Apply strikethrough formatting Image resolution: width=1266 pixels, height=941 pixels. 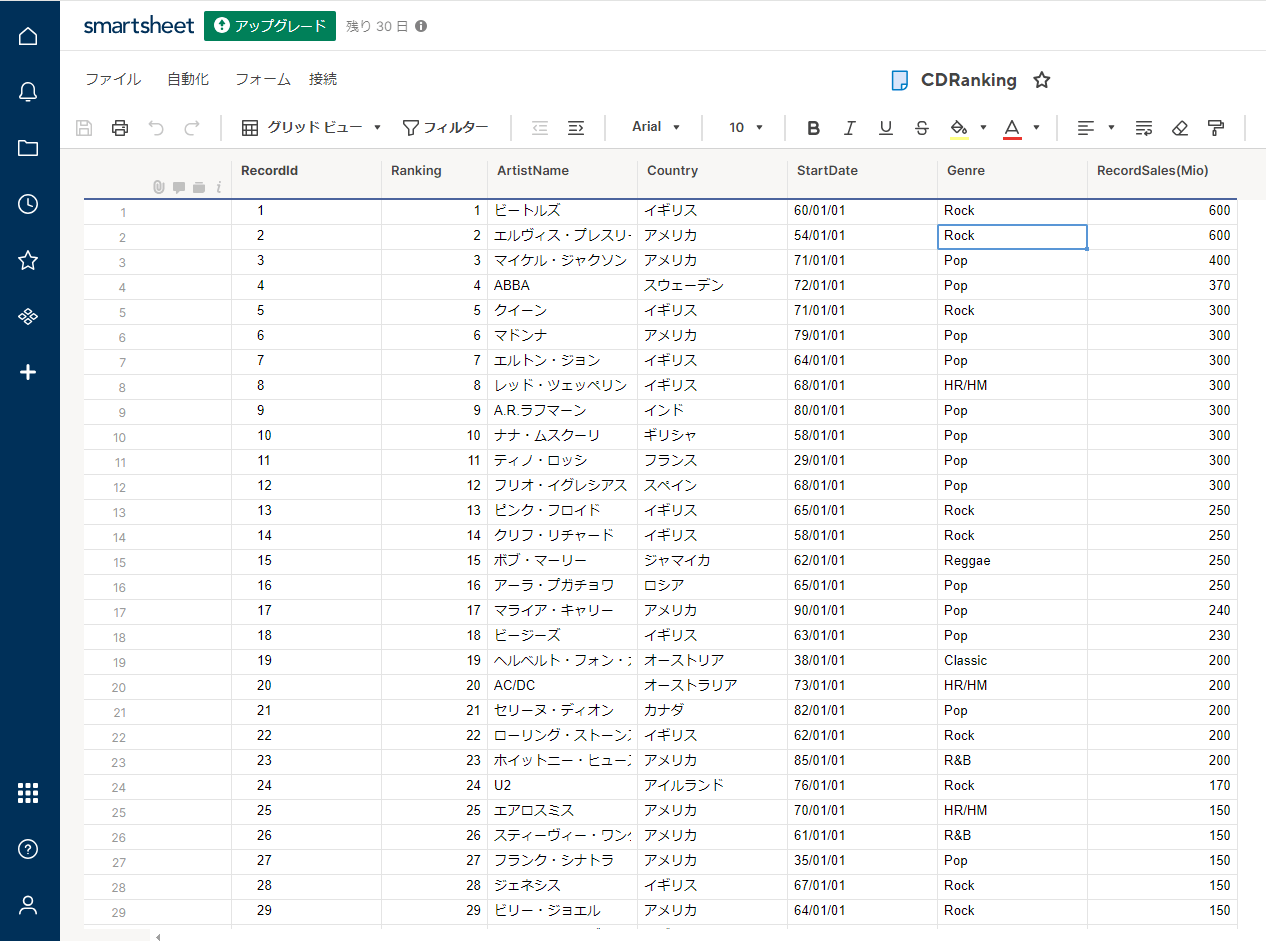922,128
